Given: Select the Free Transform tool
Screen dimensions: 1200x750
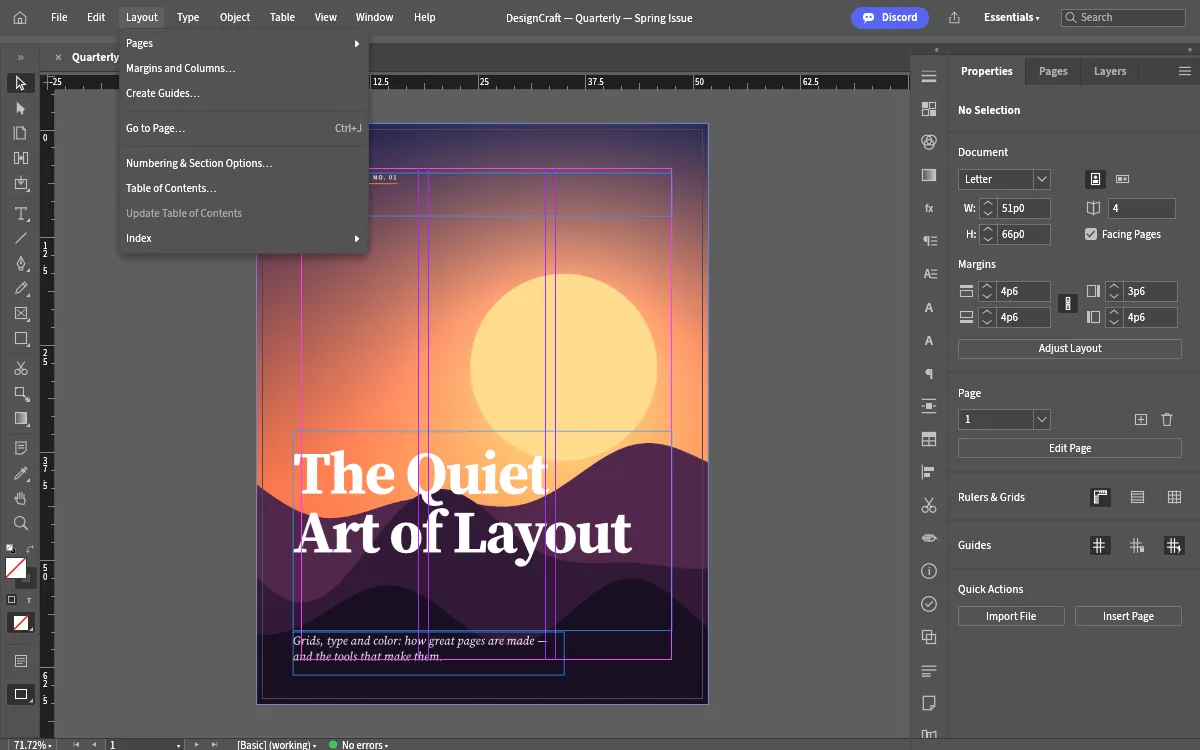Looking at the screenshot, I should click(x=21, y=394).
